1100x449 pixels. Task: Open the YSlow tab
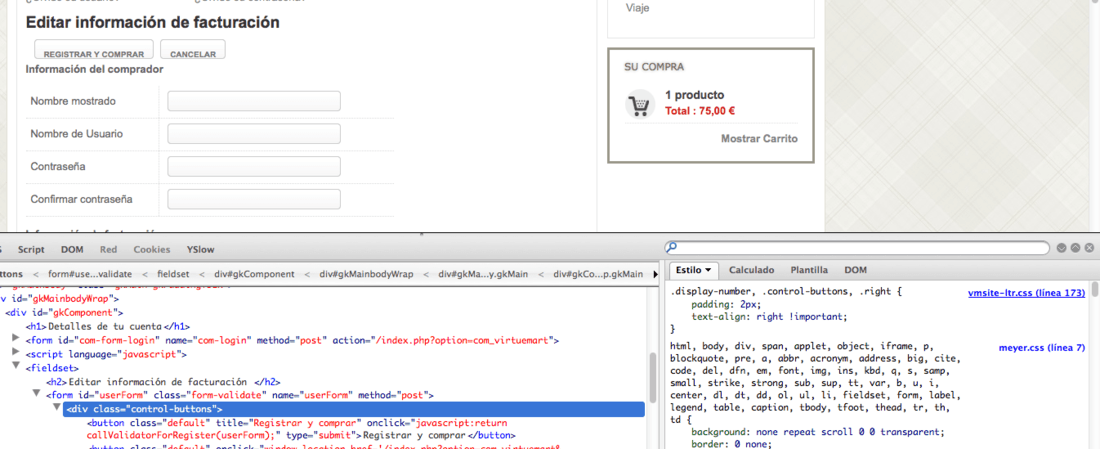point(201,249)
